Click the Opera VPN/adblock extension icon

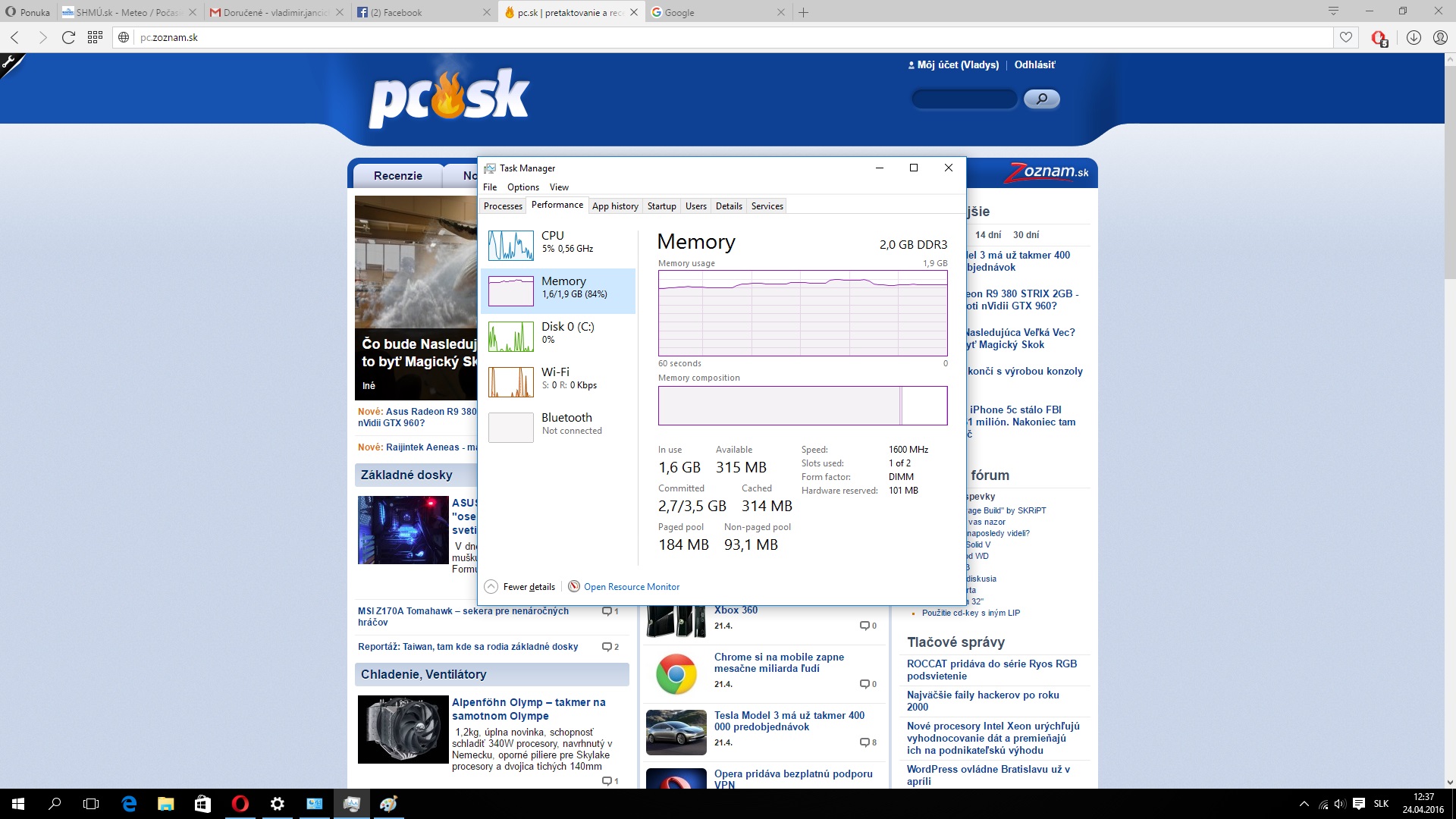[1379, 38]
